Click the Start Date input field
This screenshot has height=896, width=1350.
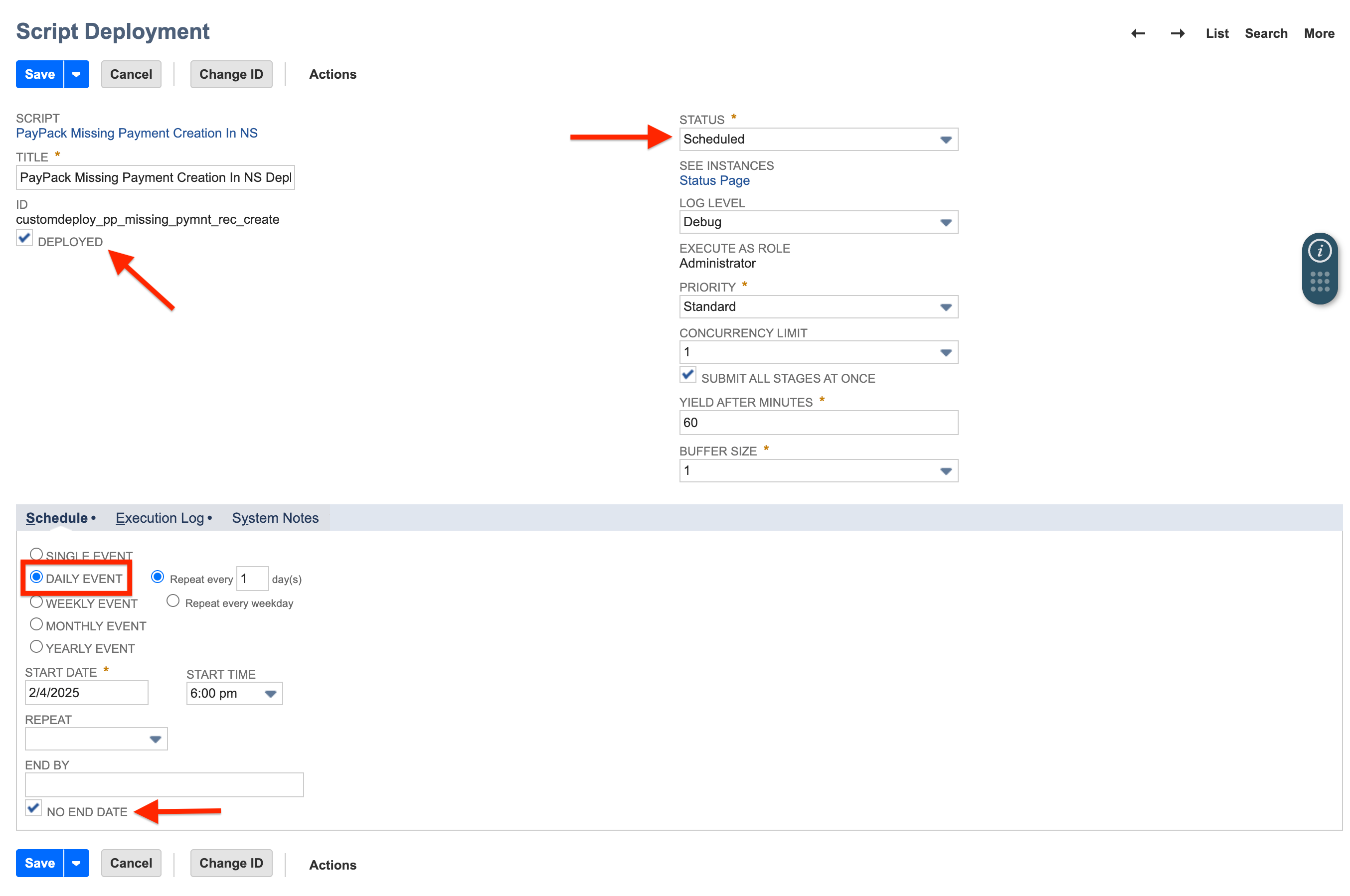86,693
